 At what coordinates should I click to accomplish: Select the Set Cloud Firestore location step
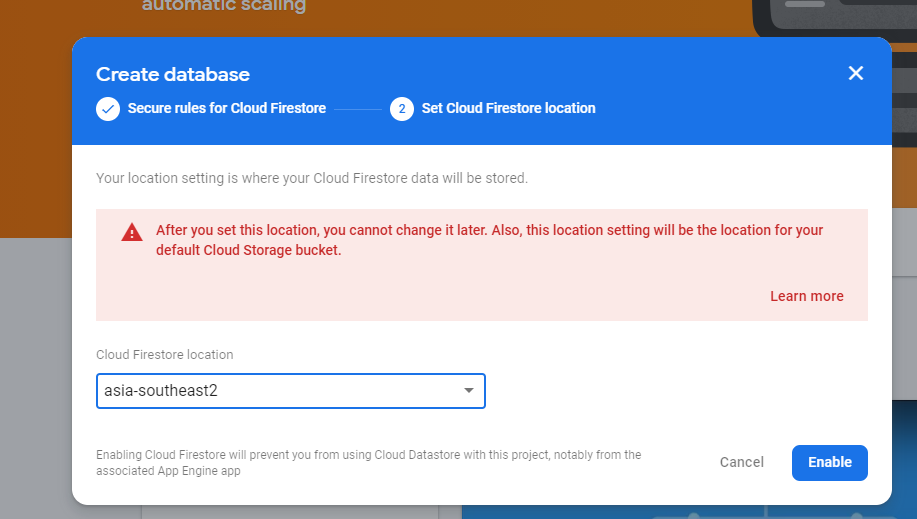(508, 108)
